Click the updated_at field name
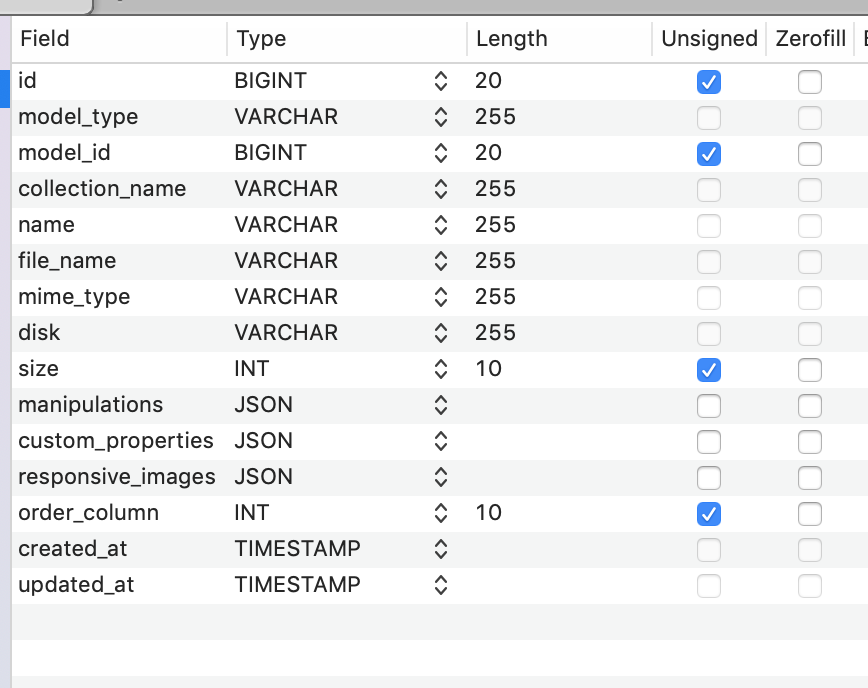The width and height of the screenshot is (868, 688). 76,585
